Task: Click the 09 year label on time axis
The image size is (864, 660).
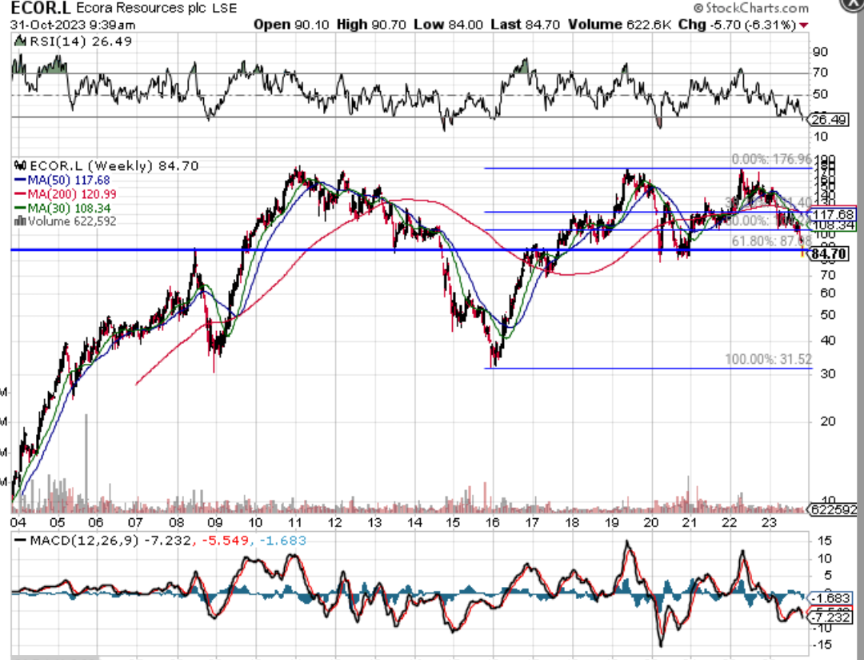Action: [215, 523]
